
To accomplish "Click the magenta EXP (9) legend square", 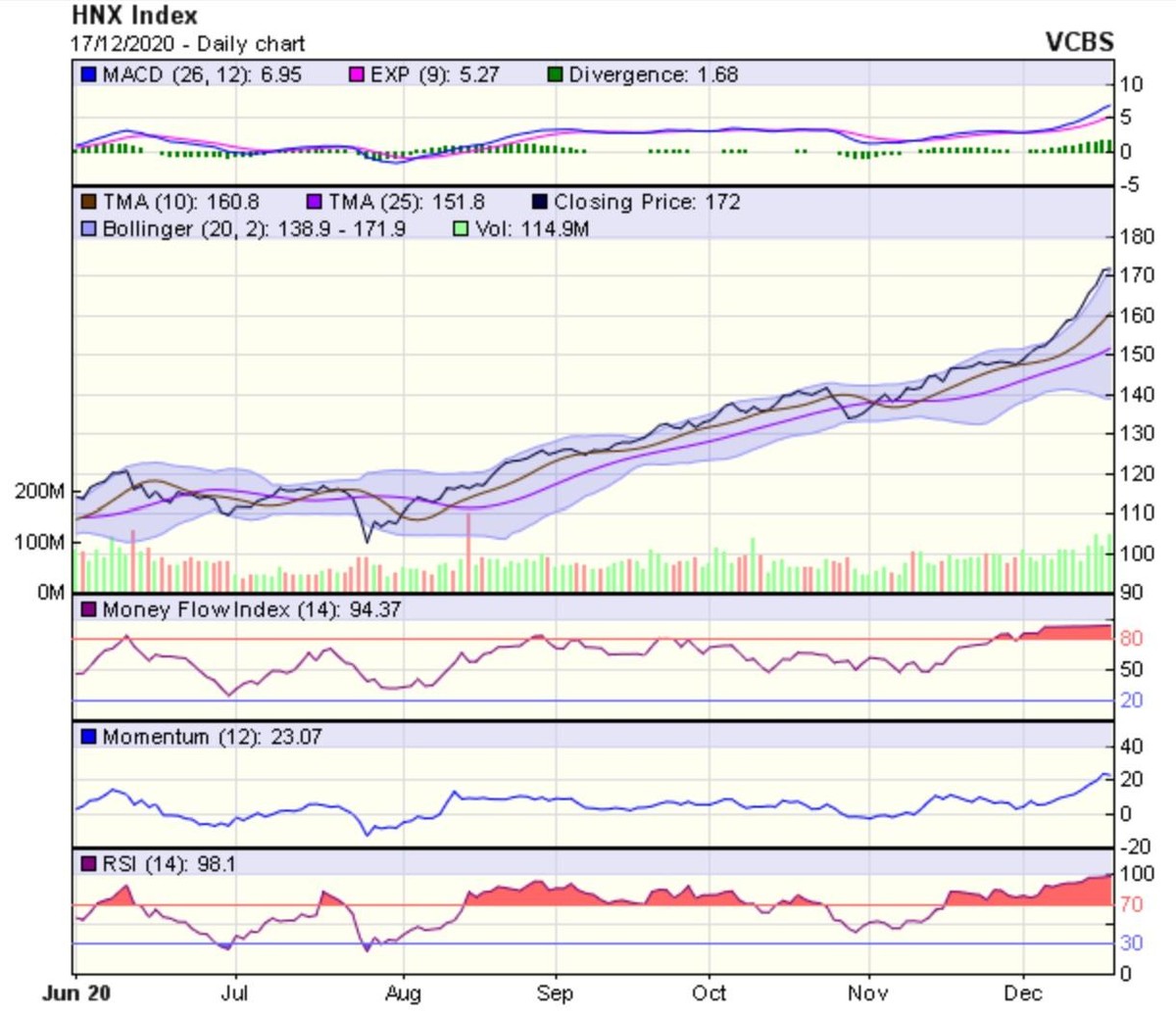I will coord(358,74).
